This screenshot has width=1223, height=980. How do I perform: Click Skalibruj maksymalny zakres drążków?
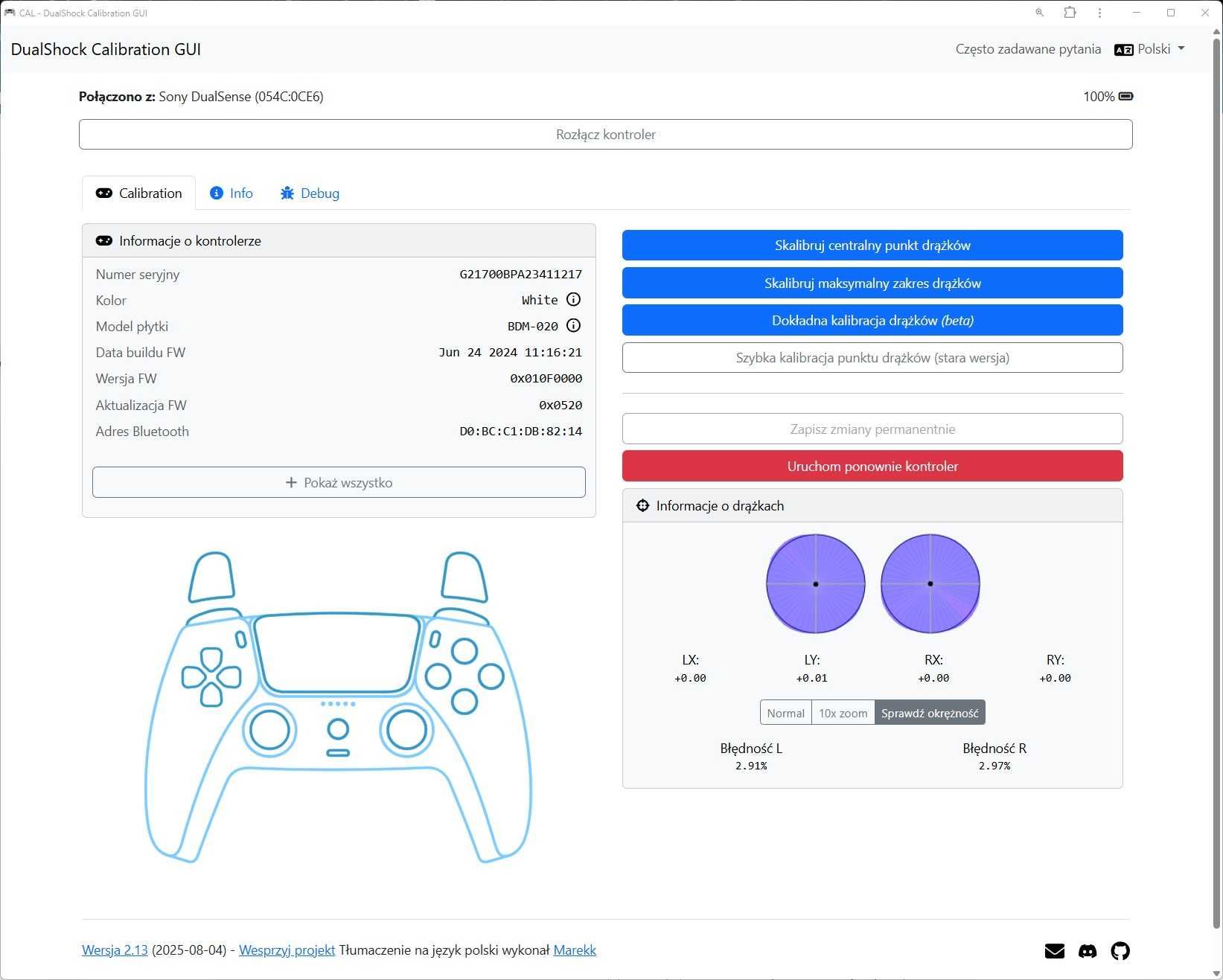(x=872, y=283)
